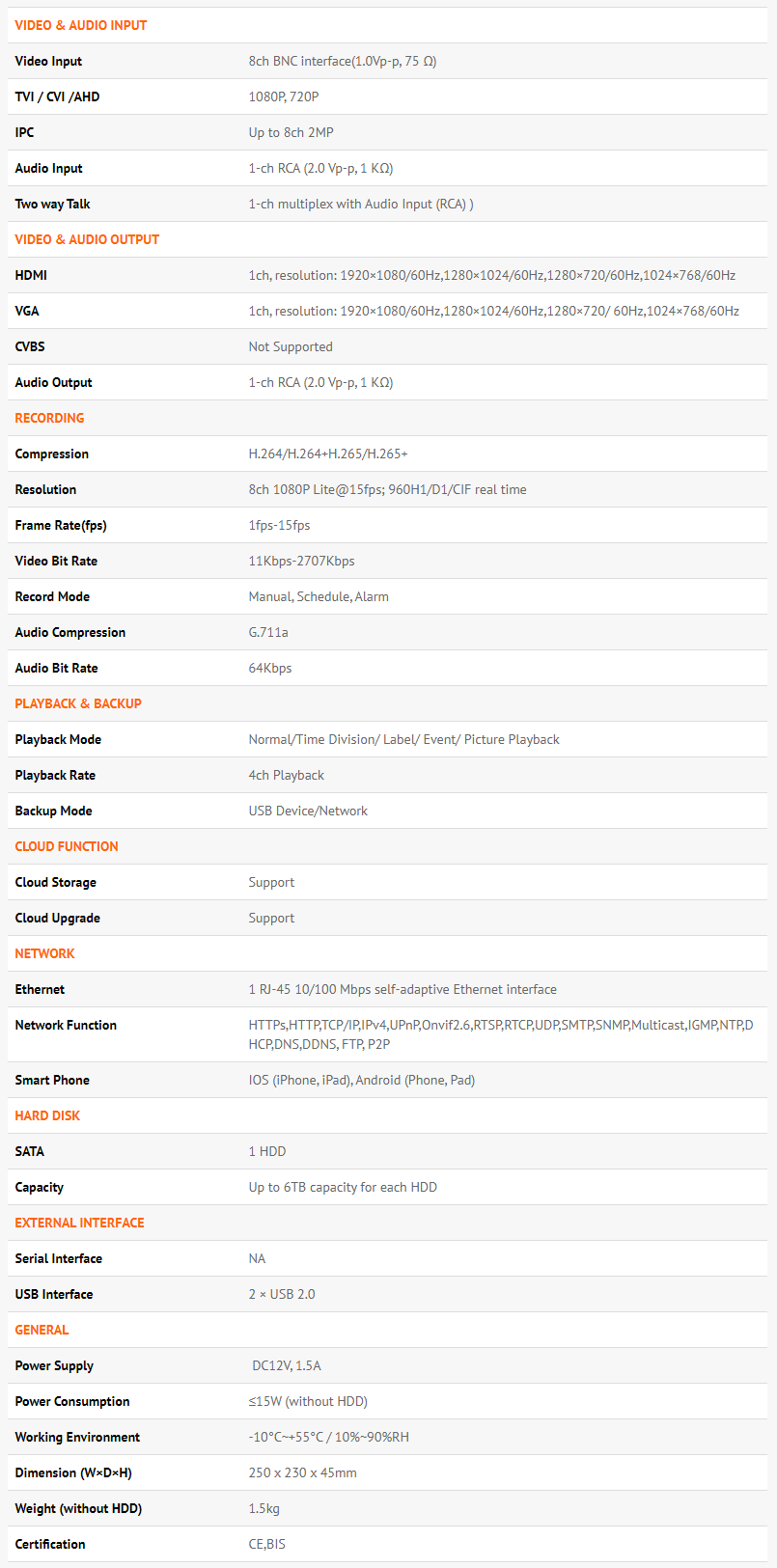Select the HDMI resolution value text
Viewport: 777px width, 1568px height.
[x=491, y=275]
